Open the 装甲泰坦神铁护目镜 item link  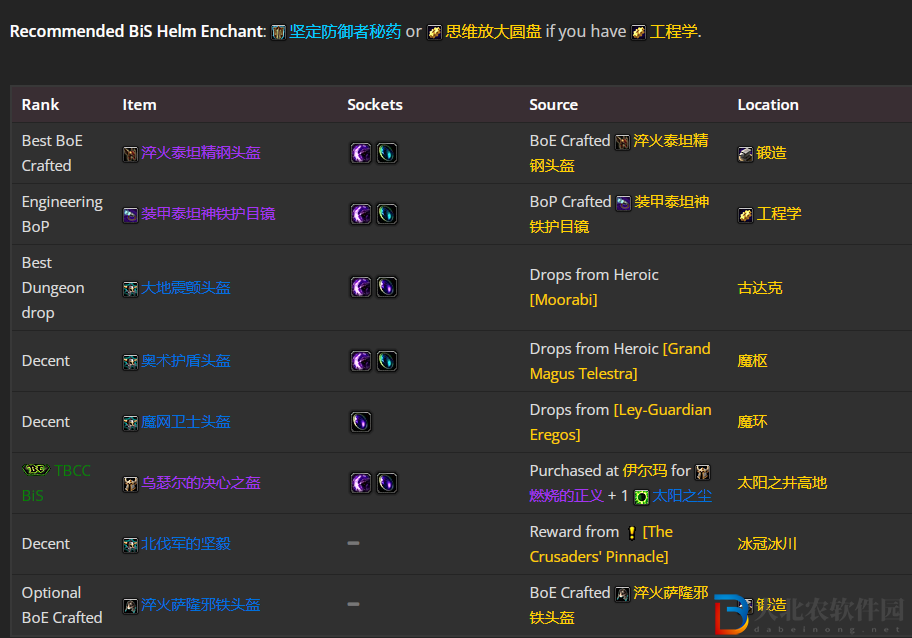[x=208, y=214]
